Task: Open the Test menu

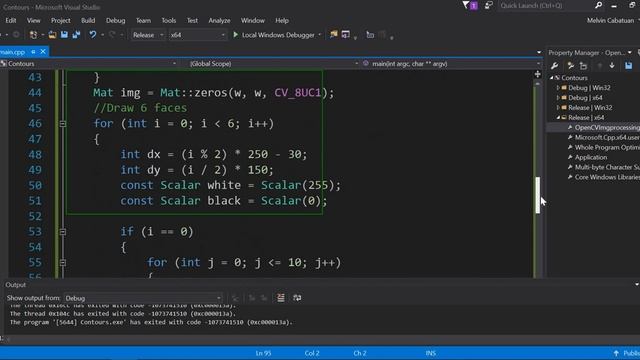Action: tap(192, 20)
